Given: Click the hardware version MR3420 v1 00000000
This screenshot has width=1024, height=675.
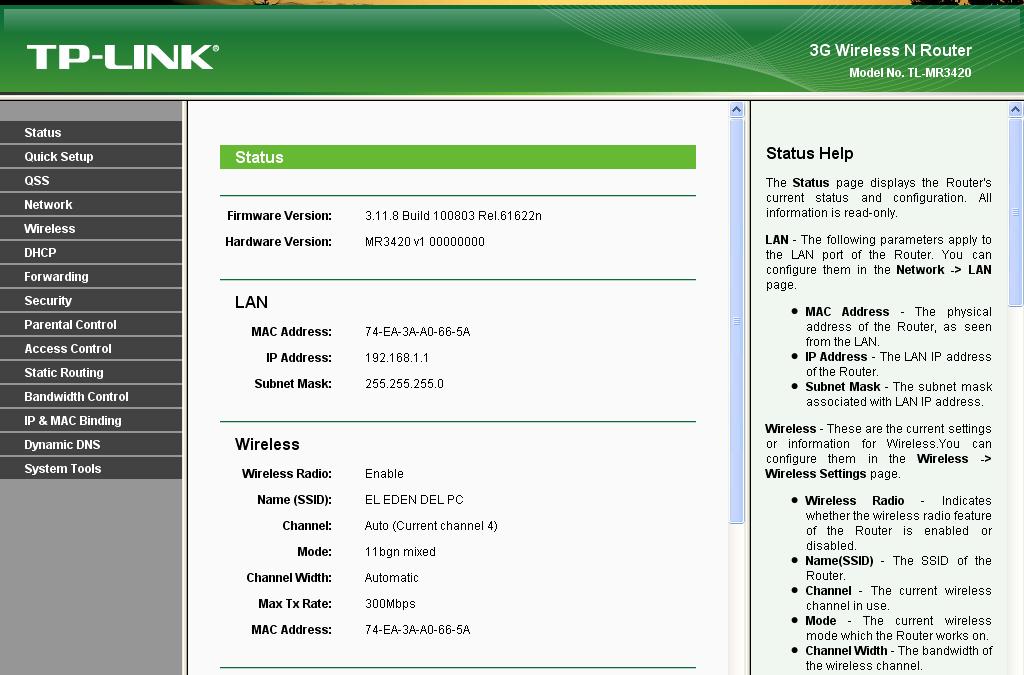Looking at the screenshot, I should [424, 242].
